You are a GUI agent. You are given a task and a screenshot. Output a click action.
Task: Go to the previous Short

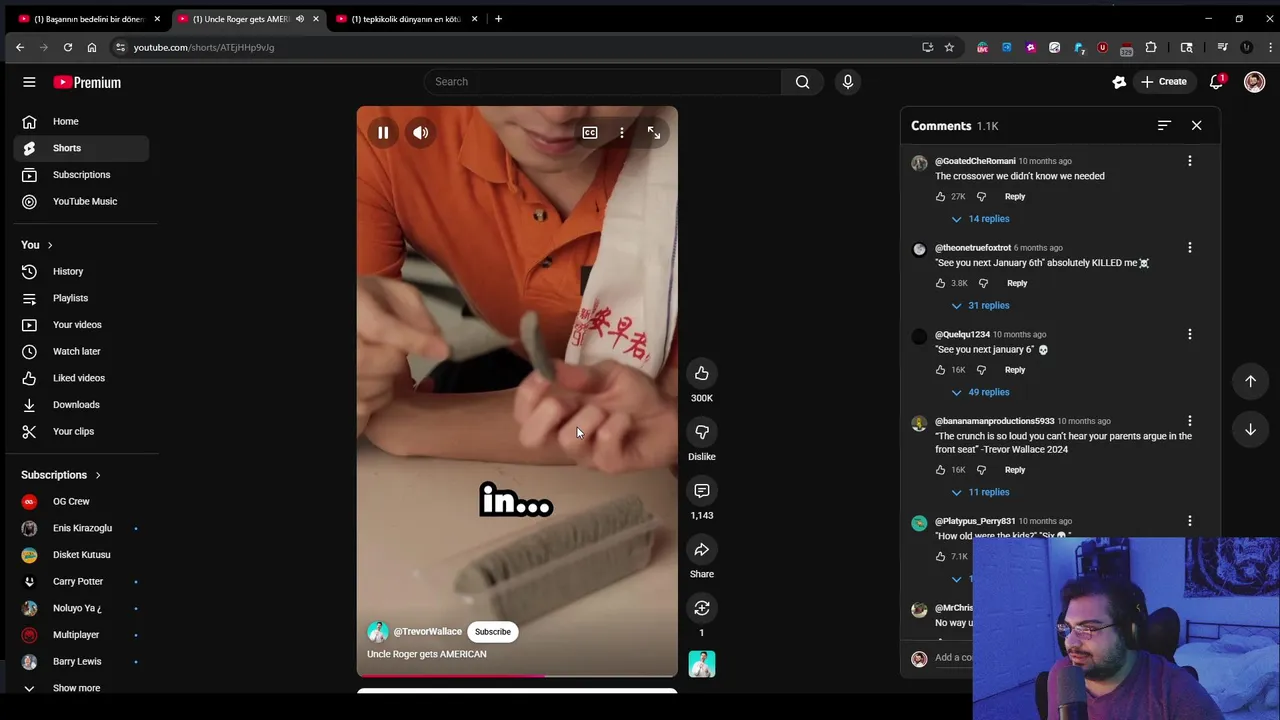pyautogui.click(x=1250, y=381)
